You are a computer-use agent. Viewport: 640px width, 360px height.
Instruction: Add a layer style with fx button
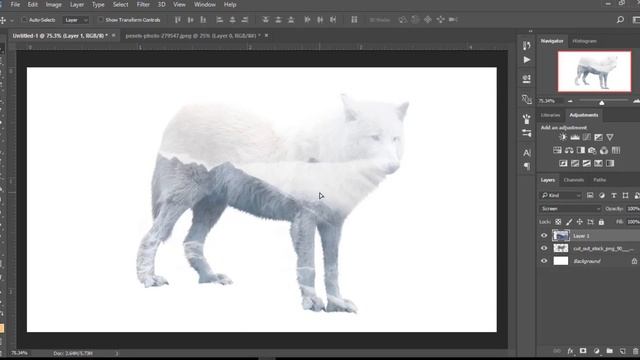[x=570, y=351]
